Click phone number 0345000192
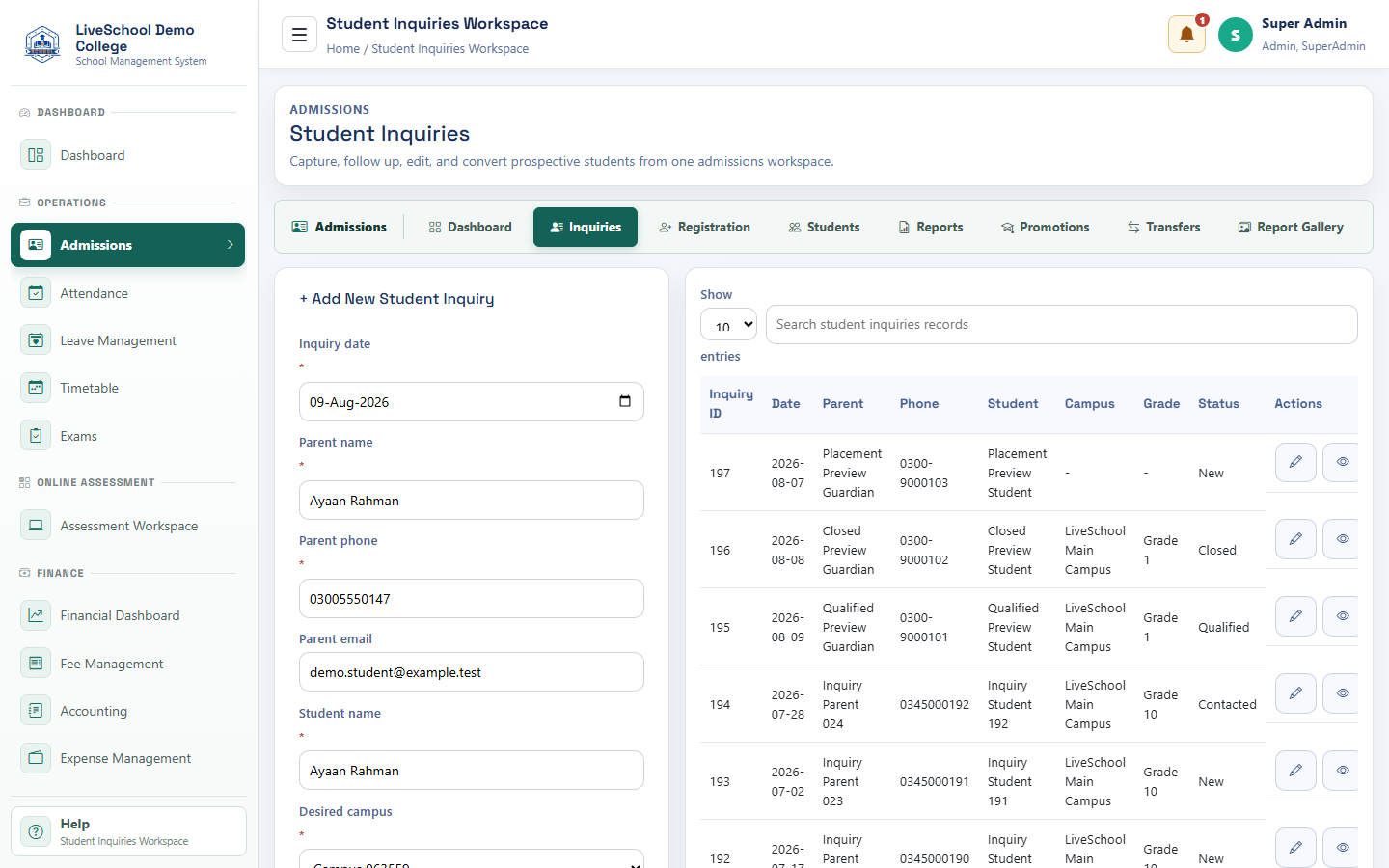 [934, 704]
